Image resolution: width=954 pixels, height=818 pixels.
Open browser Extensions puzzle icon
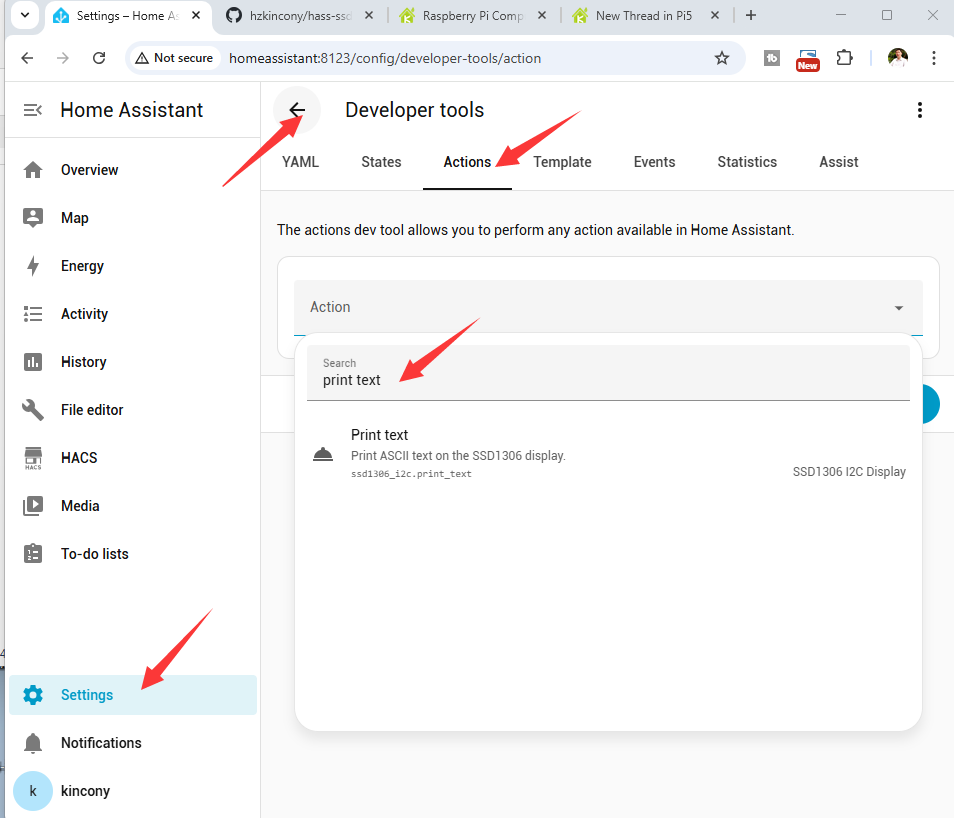[x=844, y=58]
